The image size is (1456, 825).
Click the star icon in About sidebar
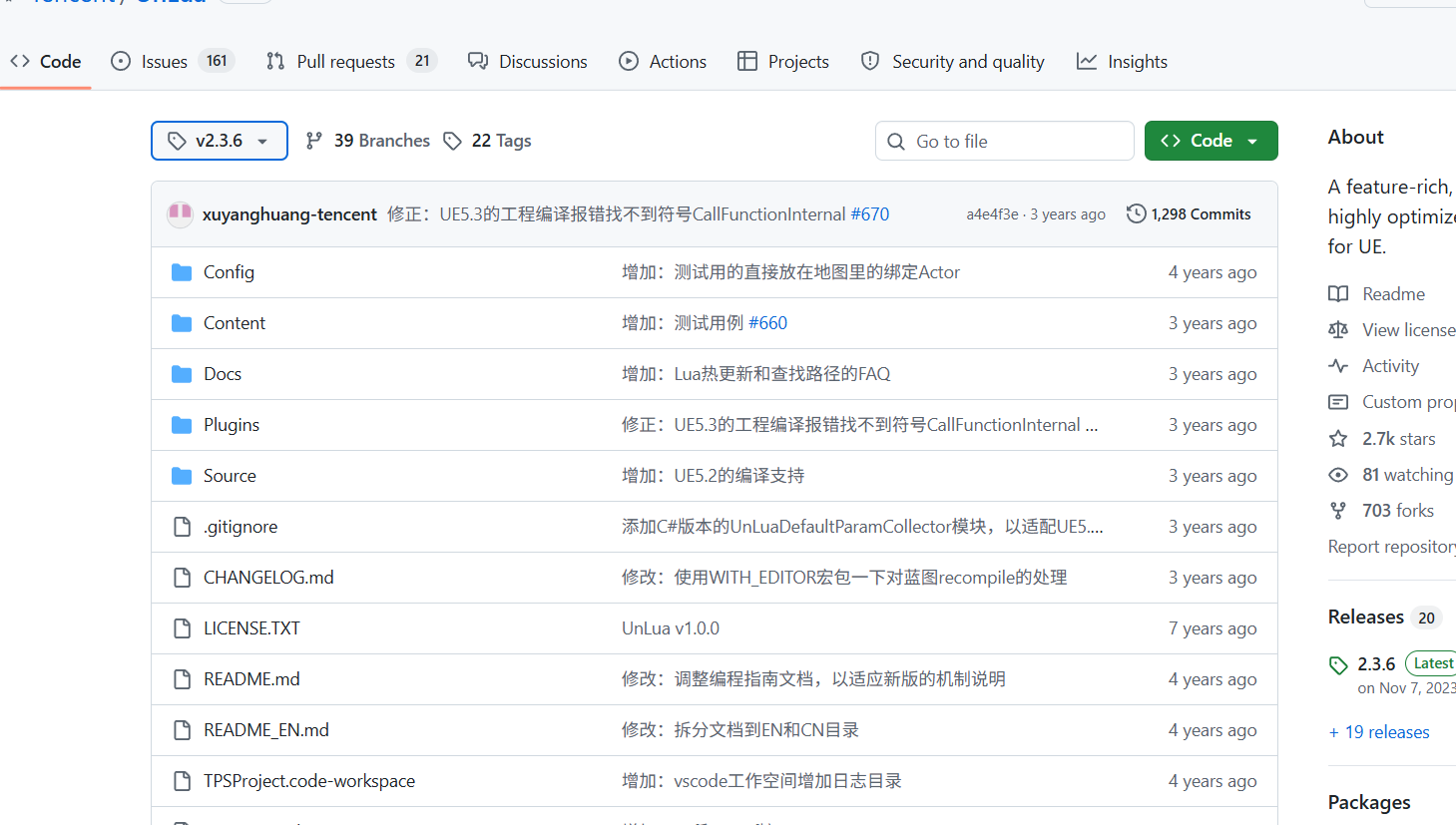pyautogui.click(x=1338, y=439)
